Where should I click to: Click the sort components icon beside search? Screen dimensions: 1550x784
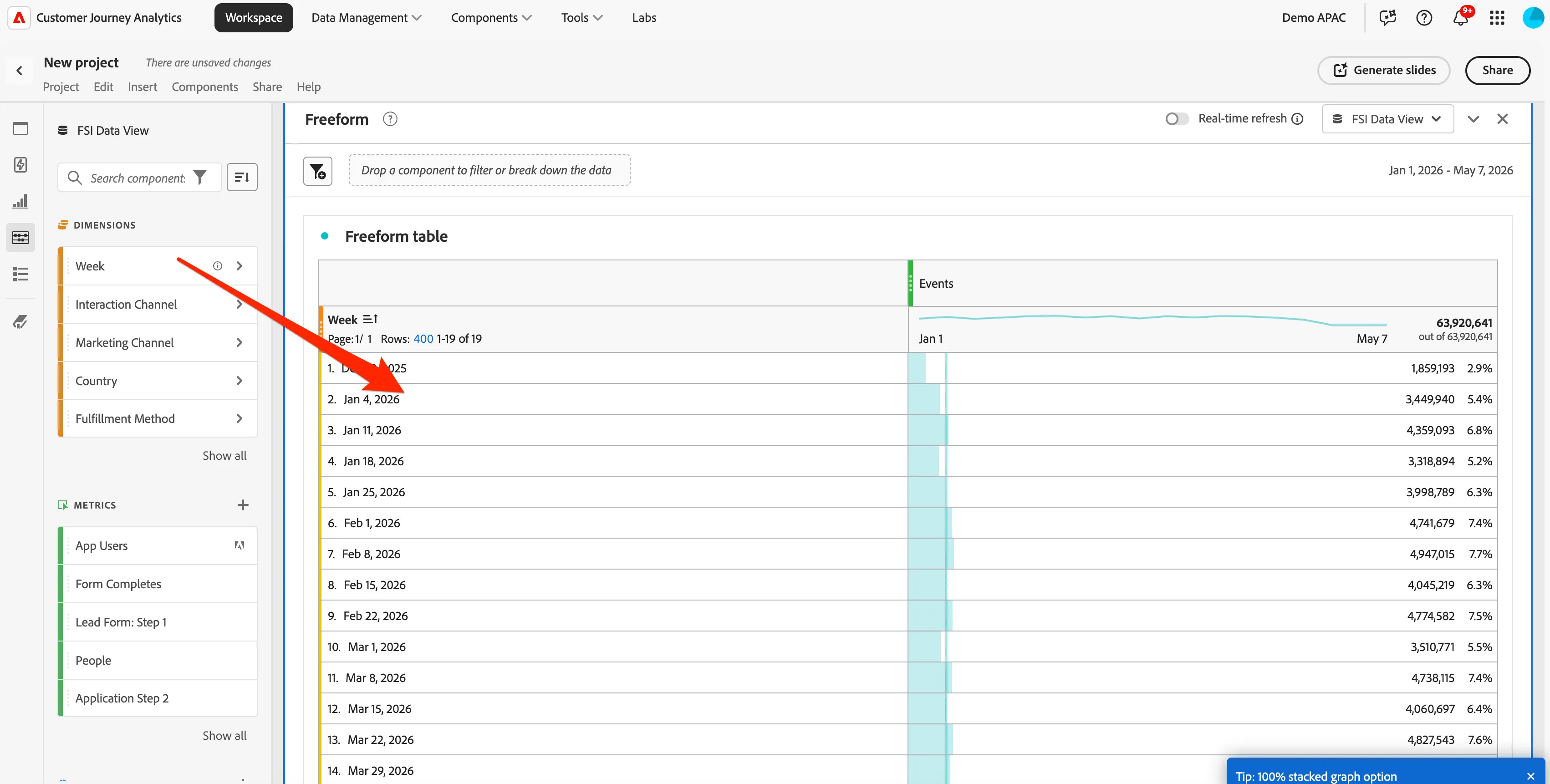pos(242,178)
